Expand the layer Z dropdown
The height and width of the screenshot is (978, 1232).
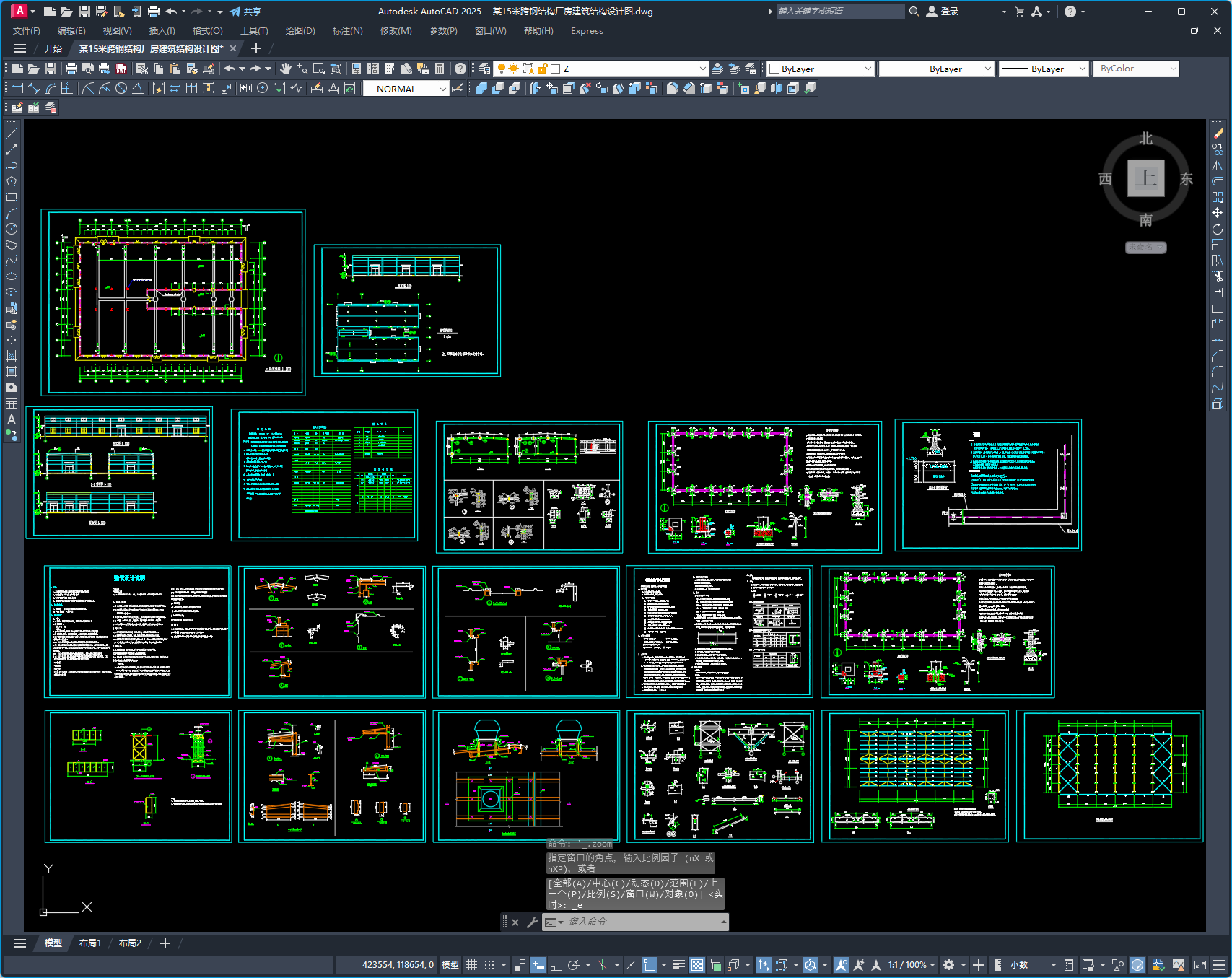coord(702,69)
